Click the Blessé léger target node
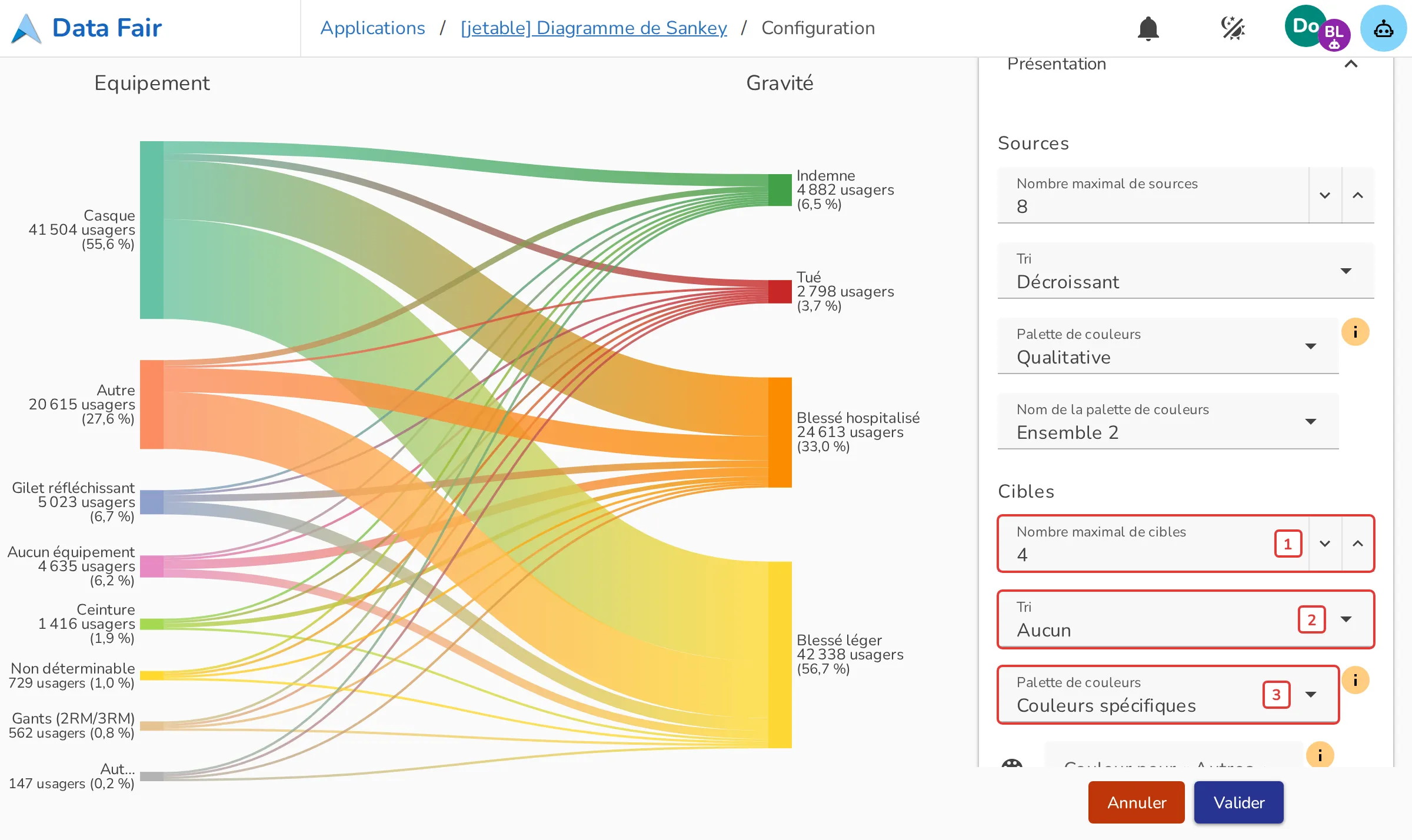This screenshot has width=1412, height=840. click(x=780, y=655)
